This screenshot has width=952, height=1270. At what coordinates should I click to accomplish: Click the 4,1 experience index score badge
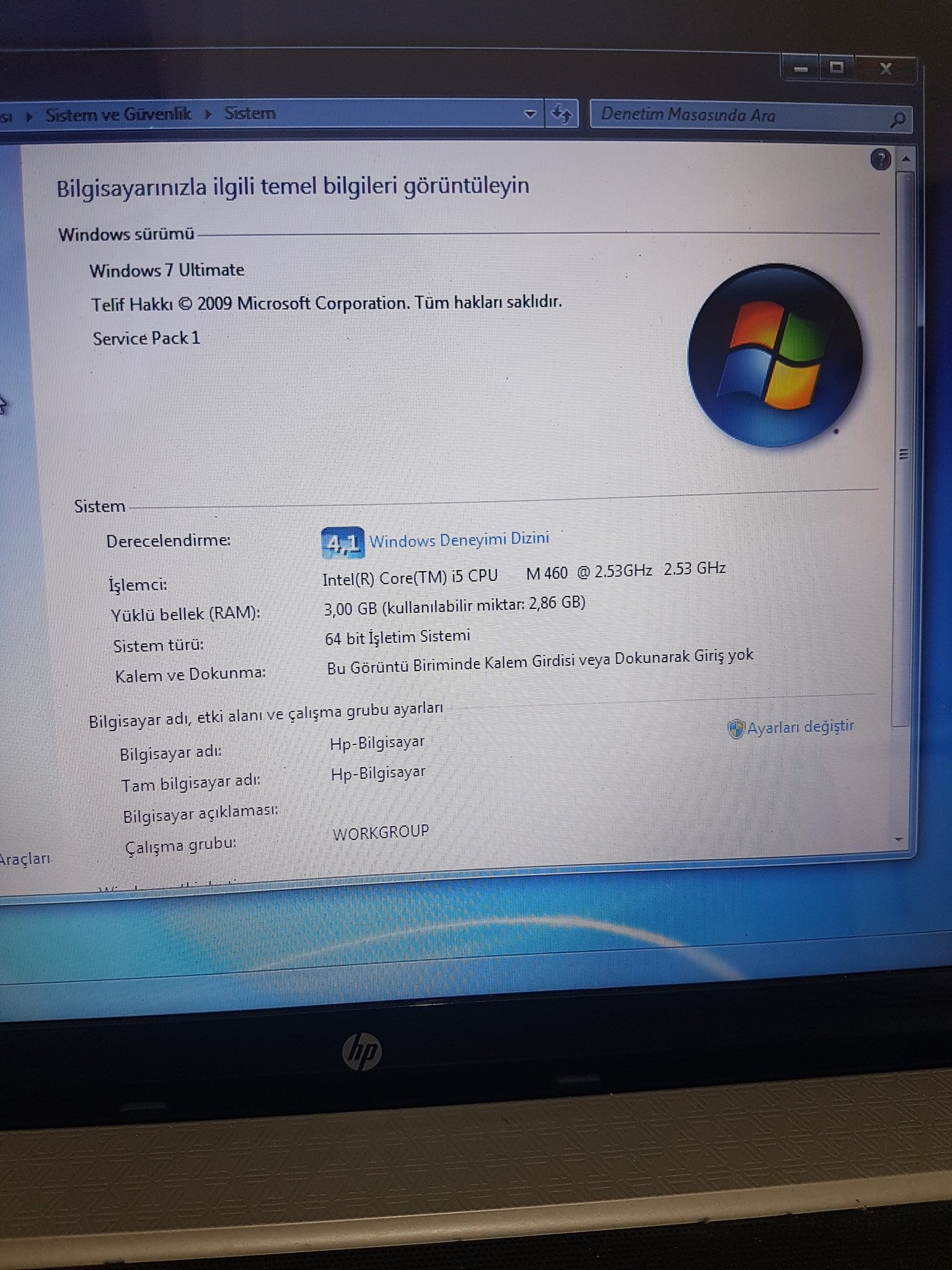342,543
